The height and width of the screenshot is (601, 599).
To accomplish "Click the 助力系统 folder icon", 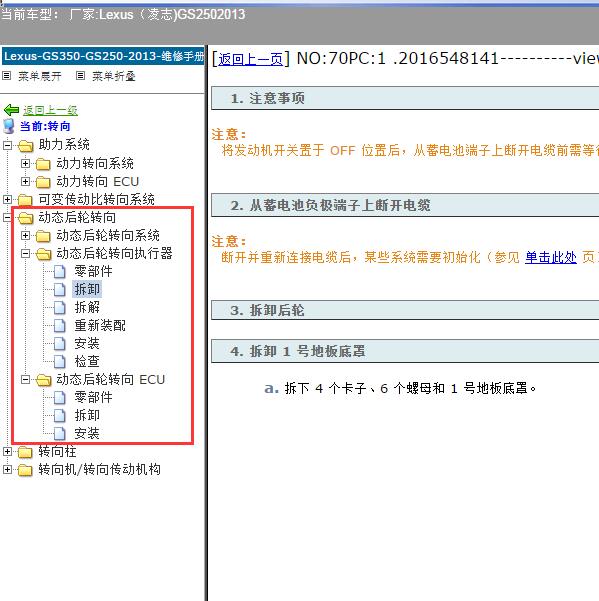I will pos(26,146).
